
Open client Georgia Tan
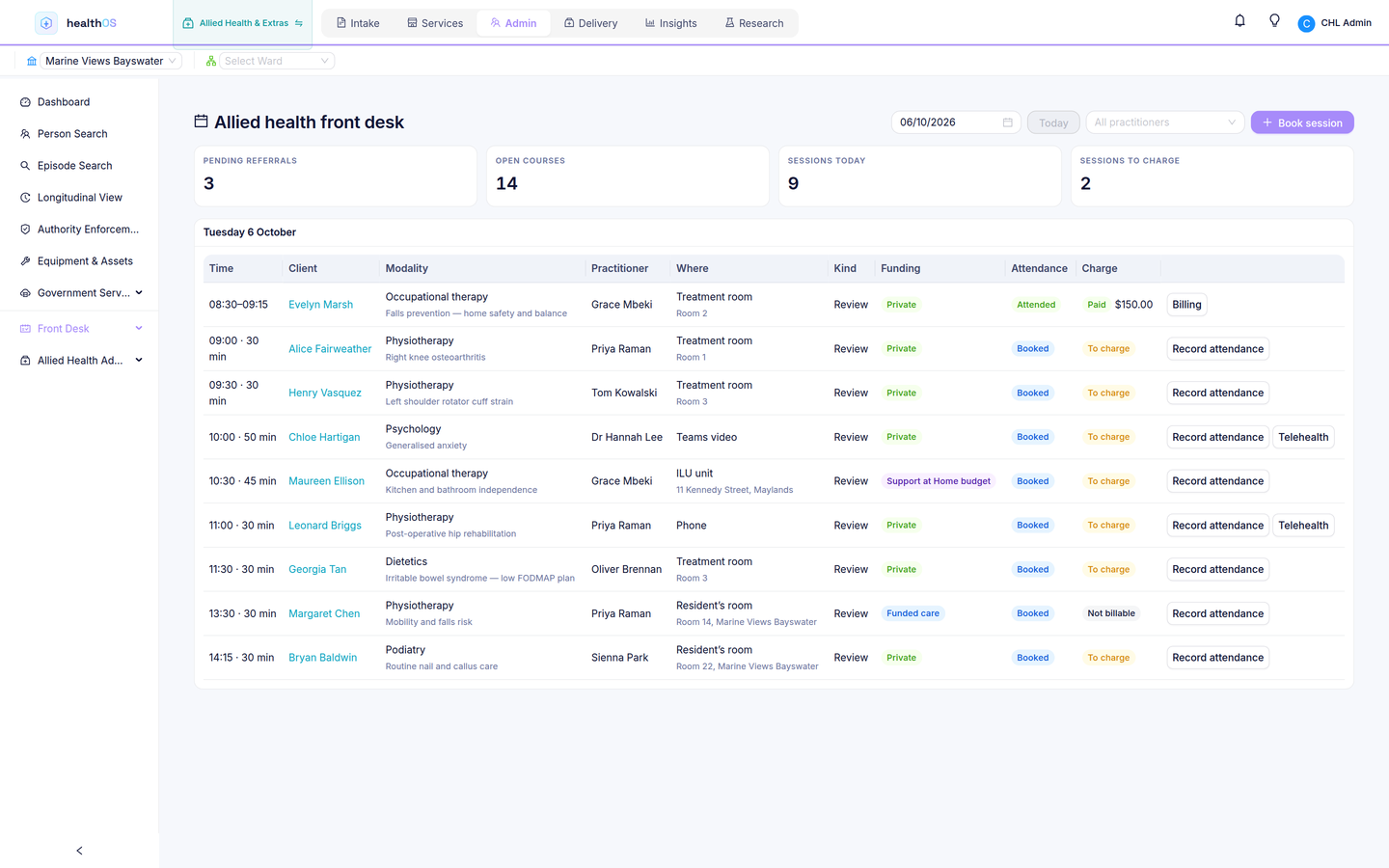coord(317,570)
